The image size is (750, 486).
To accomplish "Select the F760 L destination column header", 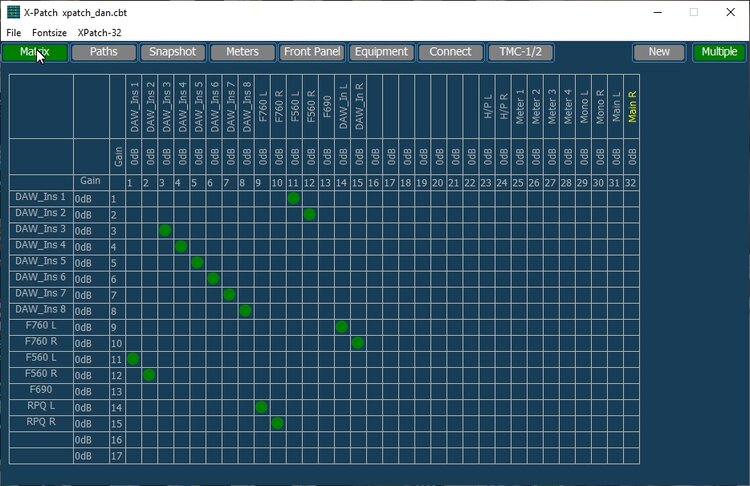I will tap(263, 107).
